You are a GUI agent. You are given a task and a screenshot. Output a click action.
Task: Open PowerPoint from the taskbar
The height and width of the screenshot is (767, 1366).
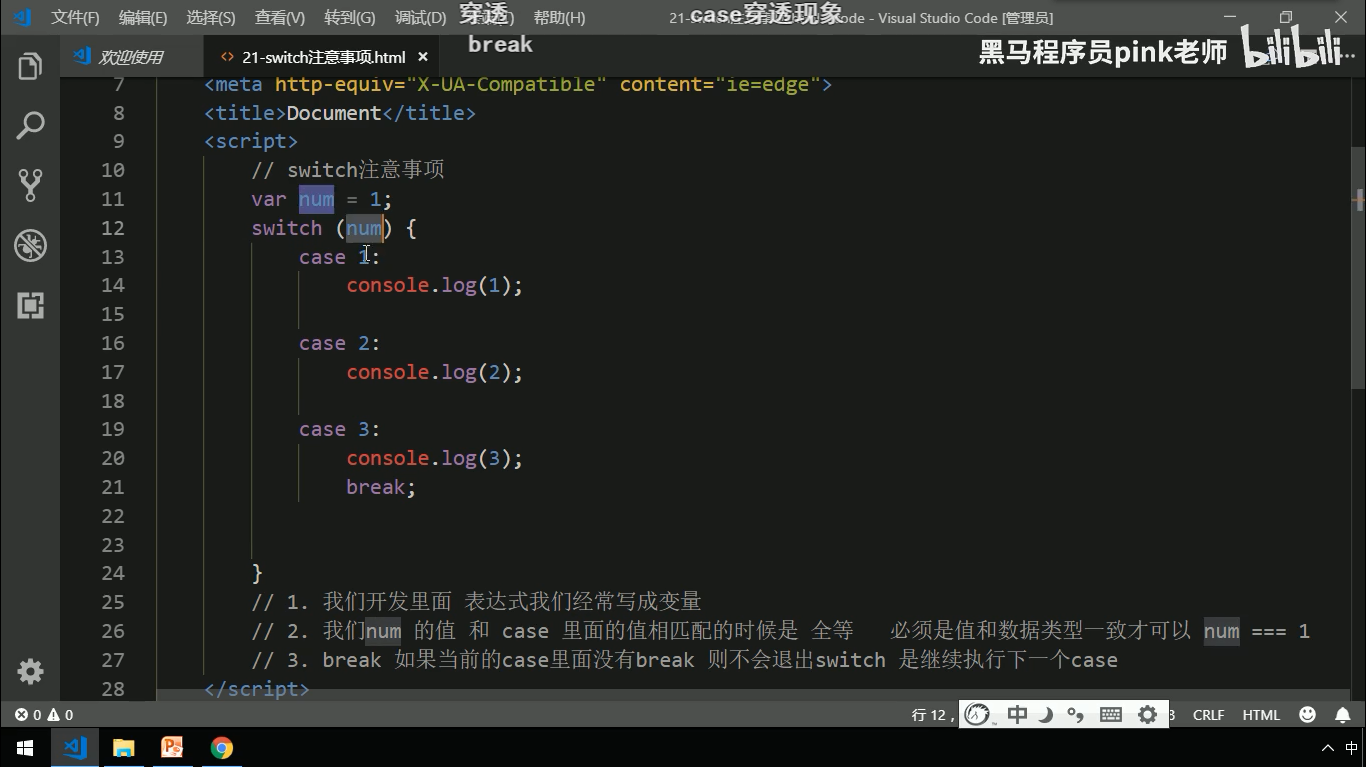pyautogui.click(x=172, y=748)
